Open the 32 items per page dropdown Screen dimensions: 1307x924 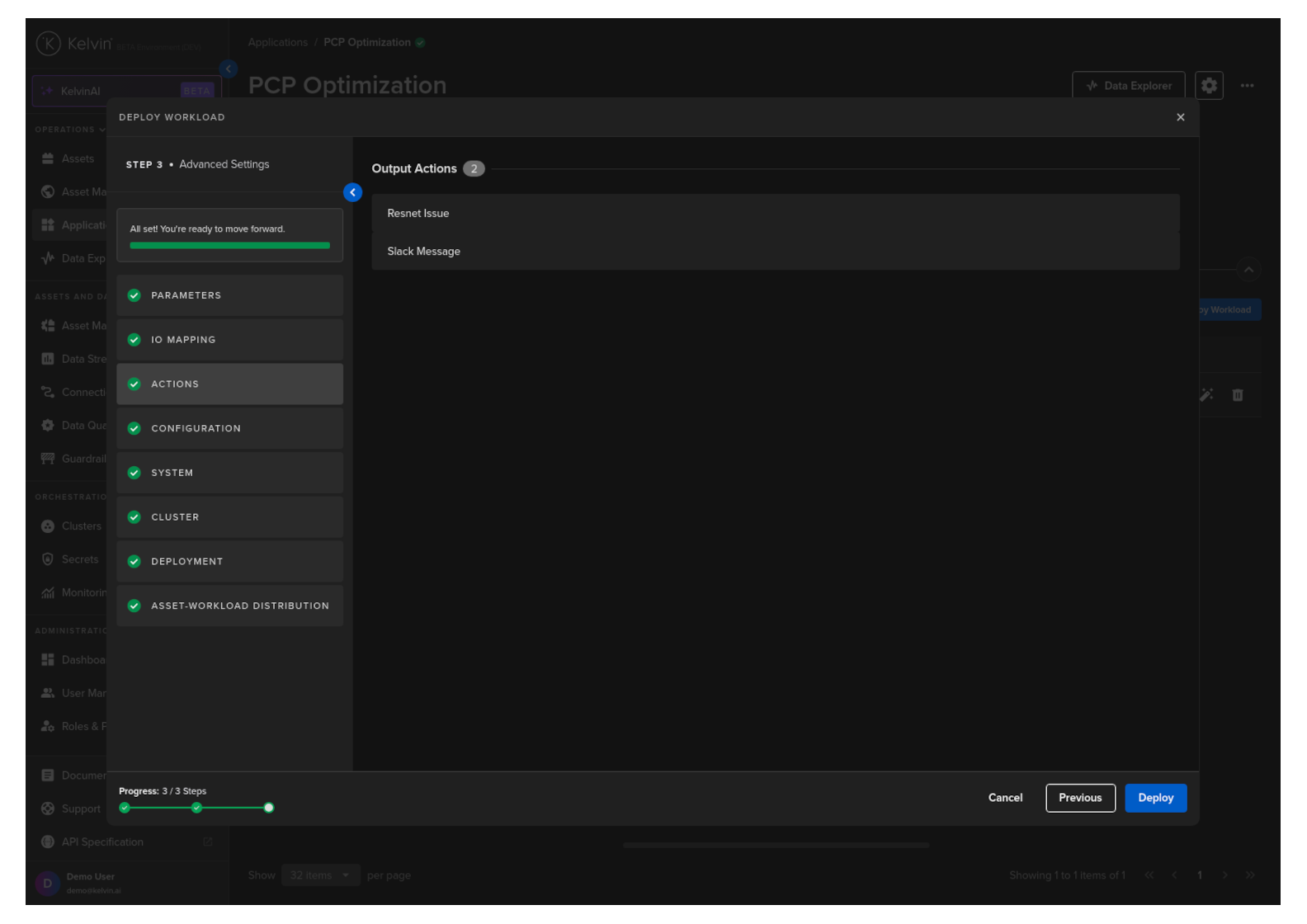coord(321,875)
